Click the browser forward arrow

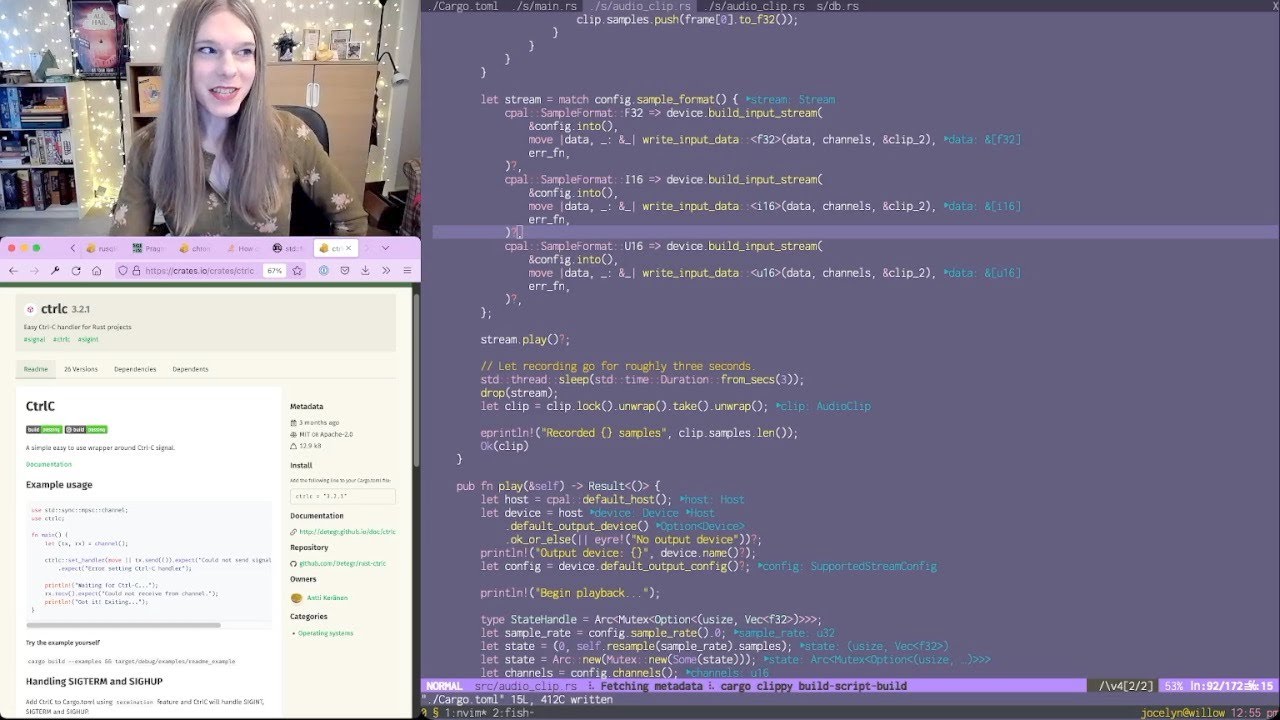pos(33,270)
